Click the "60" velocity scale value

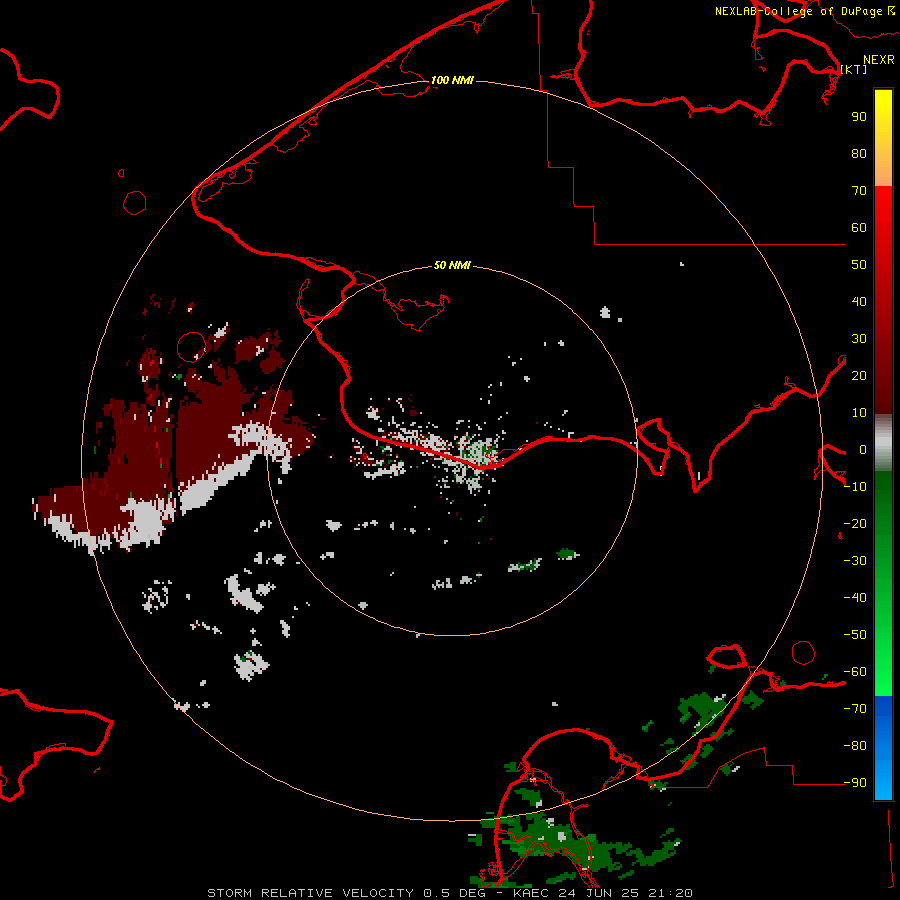click(859, 228)
